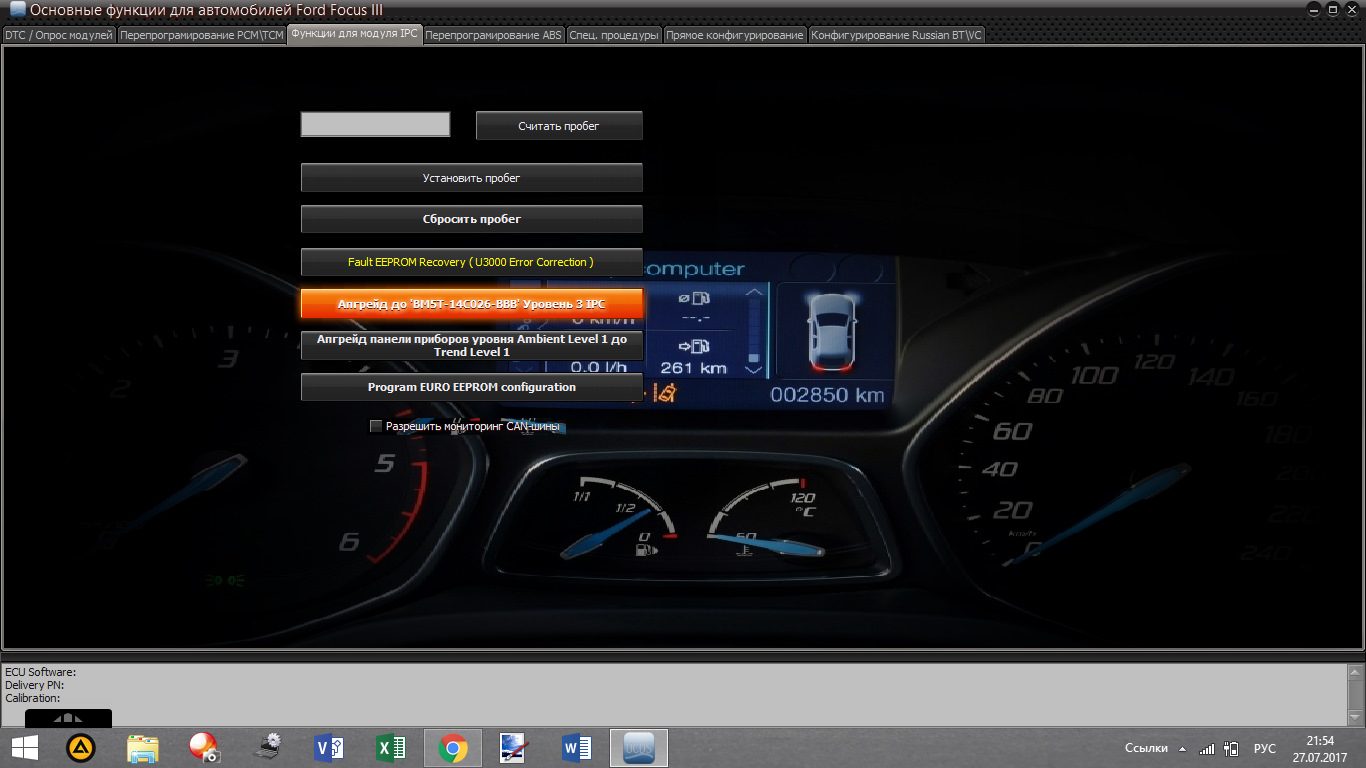Switch to Google Chrome in the taskbar

(x=453, y=748)
